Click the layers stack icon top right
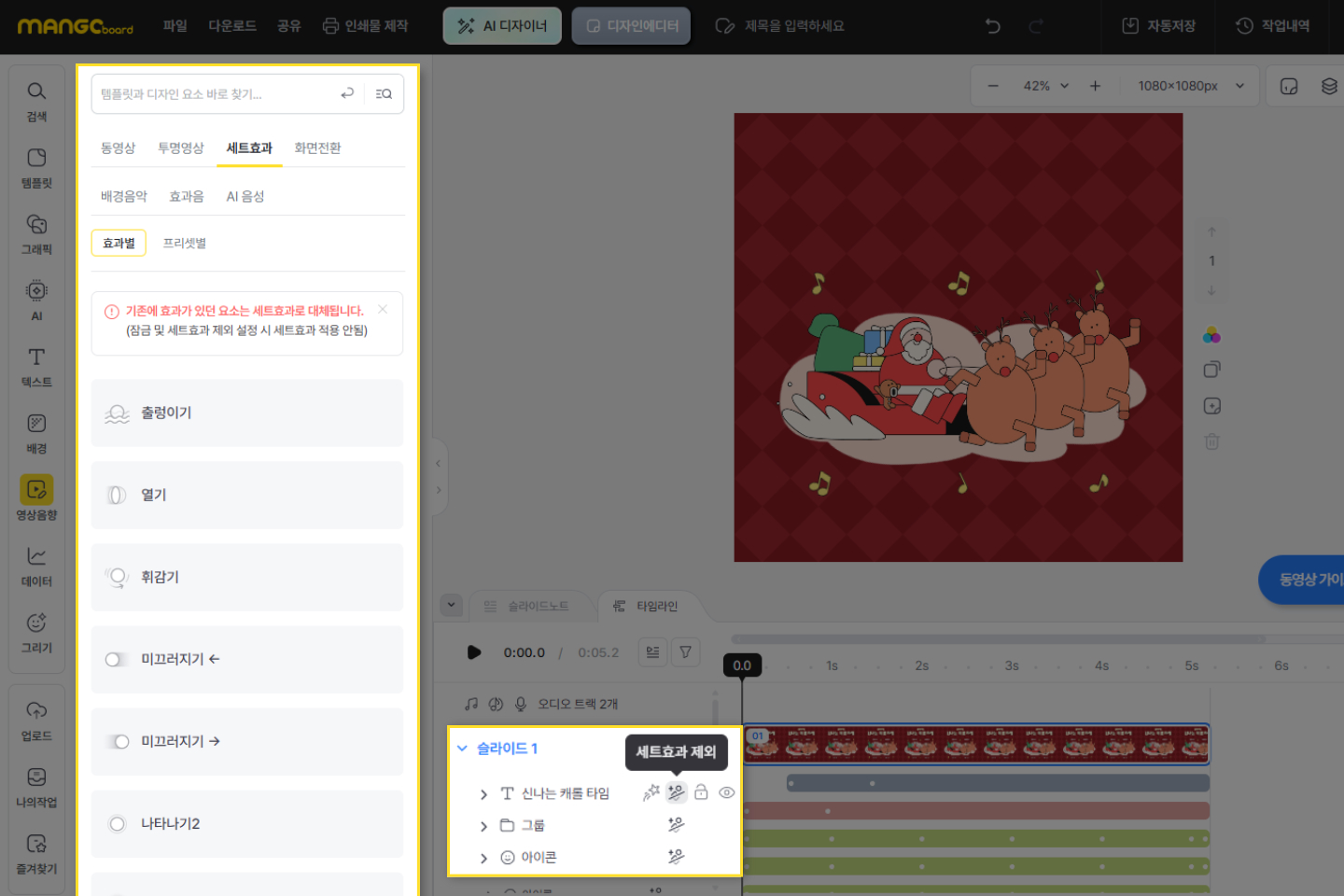 click(x=1329, y=86)
